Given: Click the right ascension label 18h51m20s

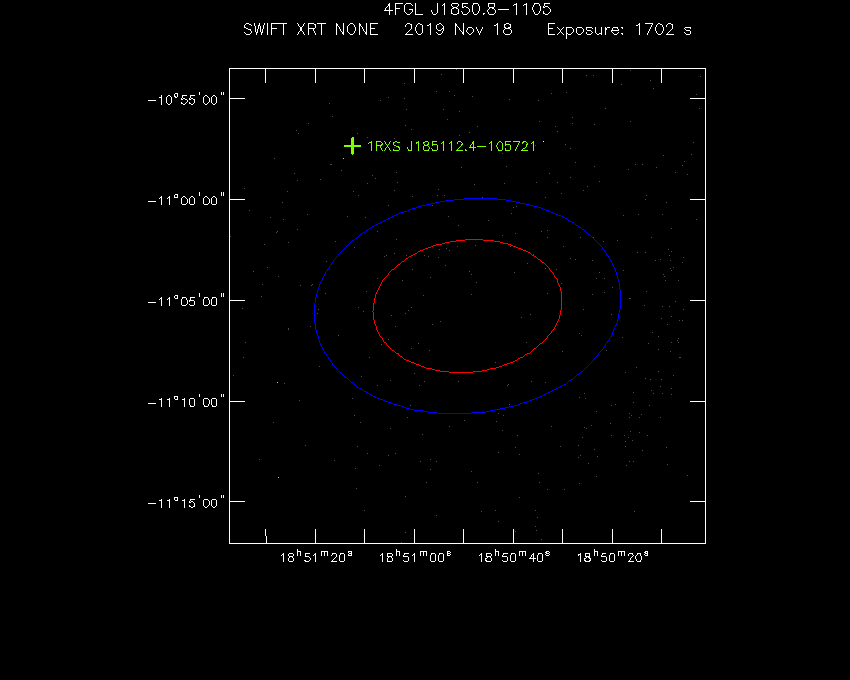Looking at the screenshot, I should point(316,557).
